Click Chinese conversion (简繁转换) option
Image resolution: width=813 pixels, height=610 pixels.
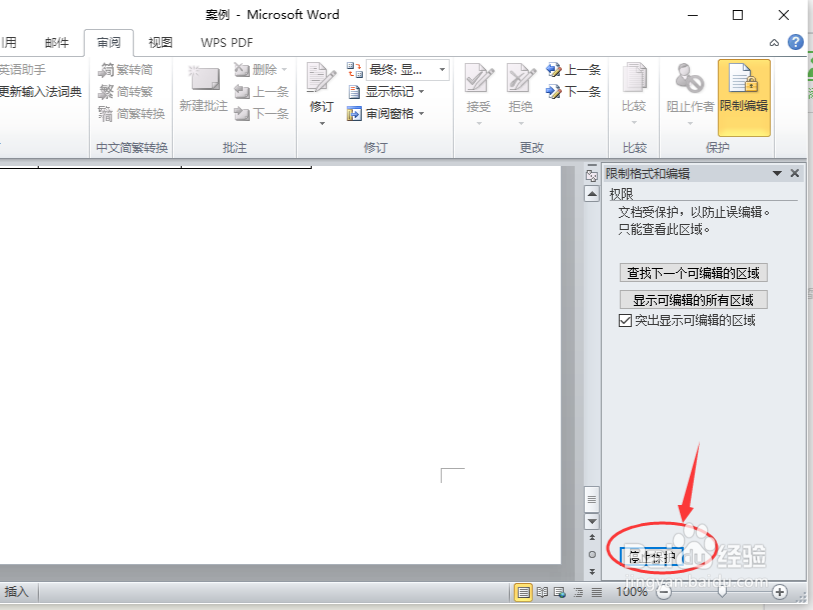pos(132,114)
